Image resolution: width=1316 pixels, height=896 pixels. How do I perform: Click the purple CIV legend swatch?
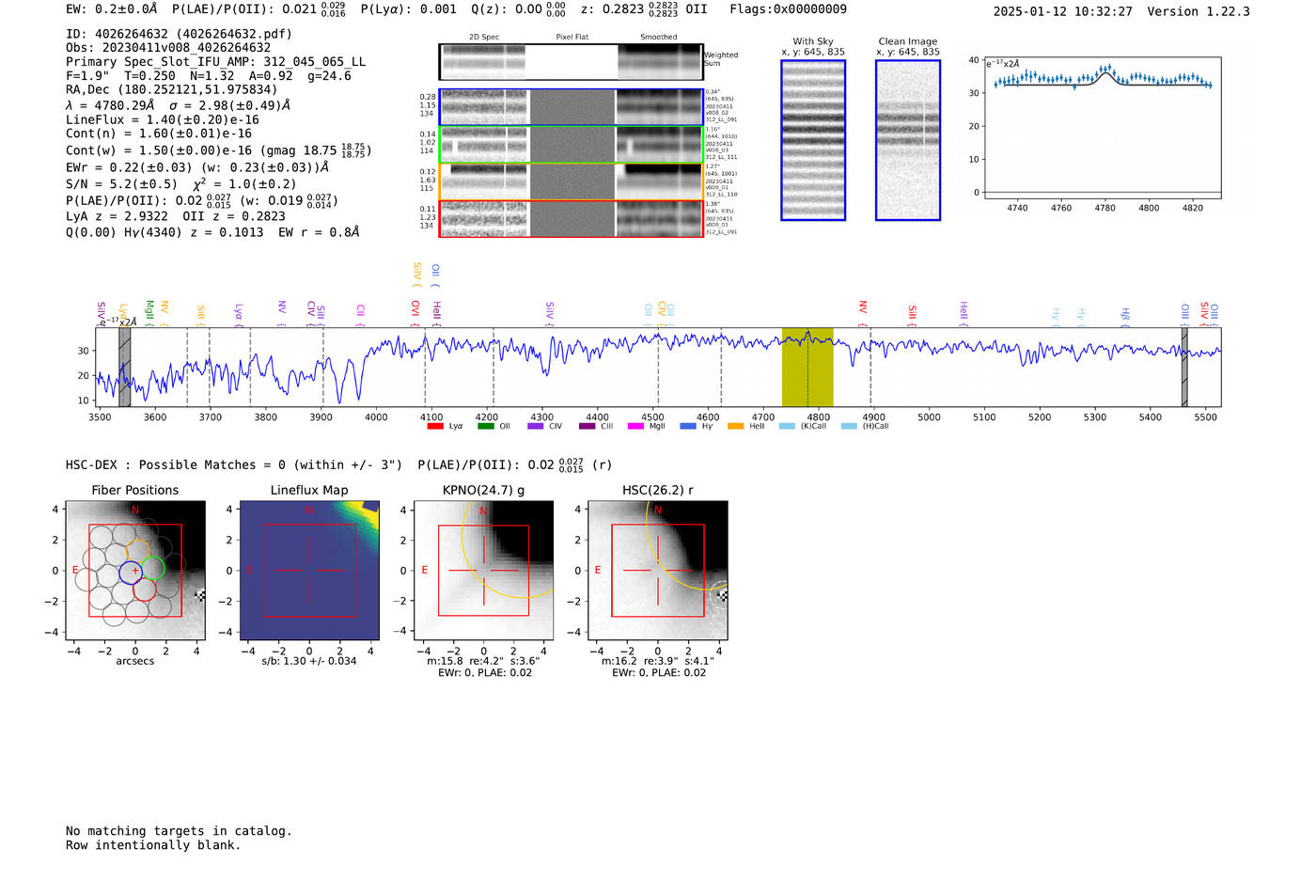(536, 427)
